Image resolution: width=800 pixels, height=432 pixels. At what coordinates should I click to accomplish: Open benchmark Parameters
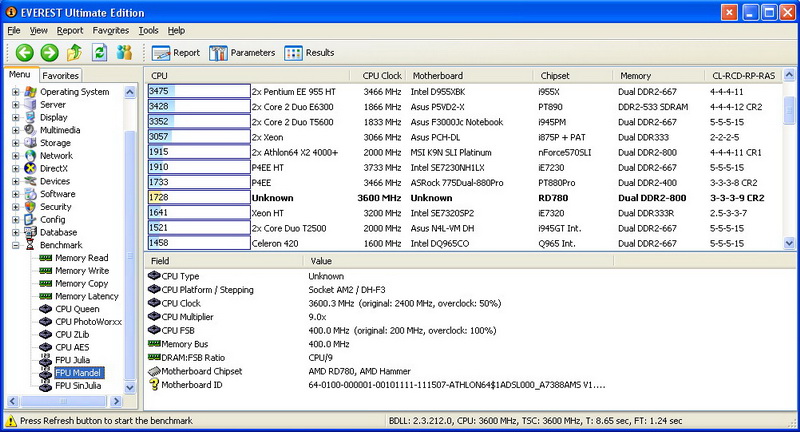[x=242, y=53]
